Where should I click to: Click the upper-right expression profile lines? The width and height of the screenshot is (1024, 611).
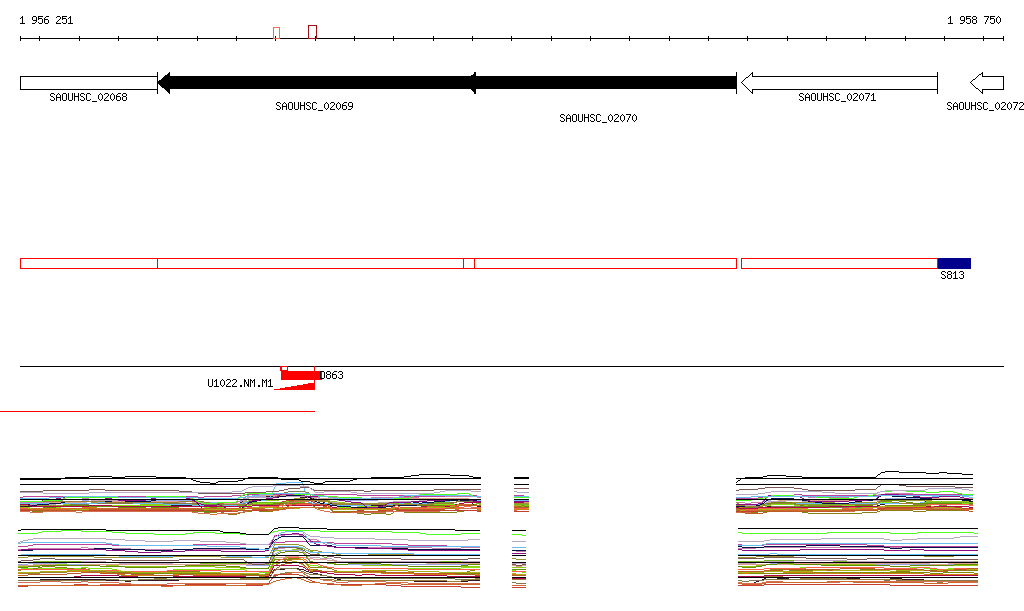855,493
